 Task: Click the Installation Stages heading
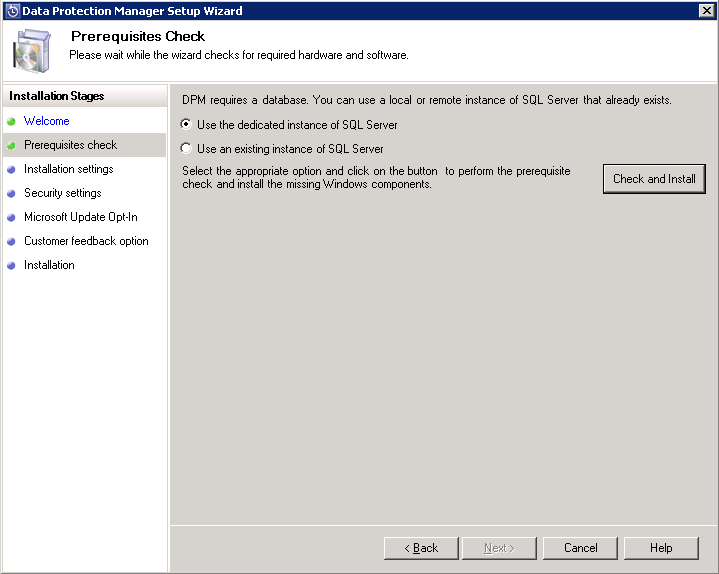click(x=56, y=96)
